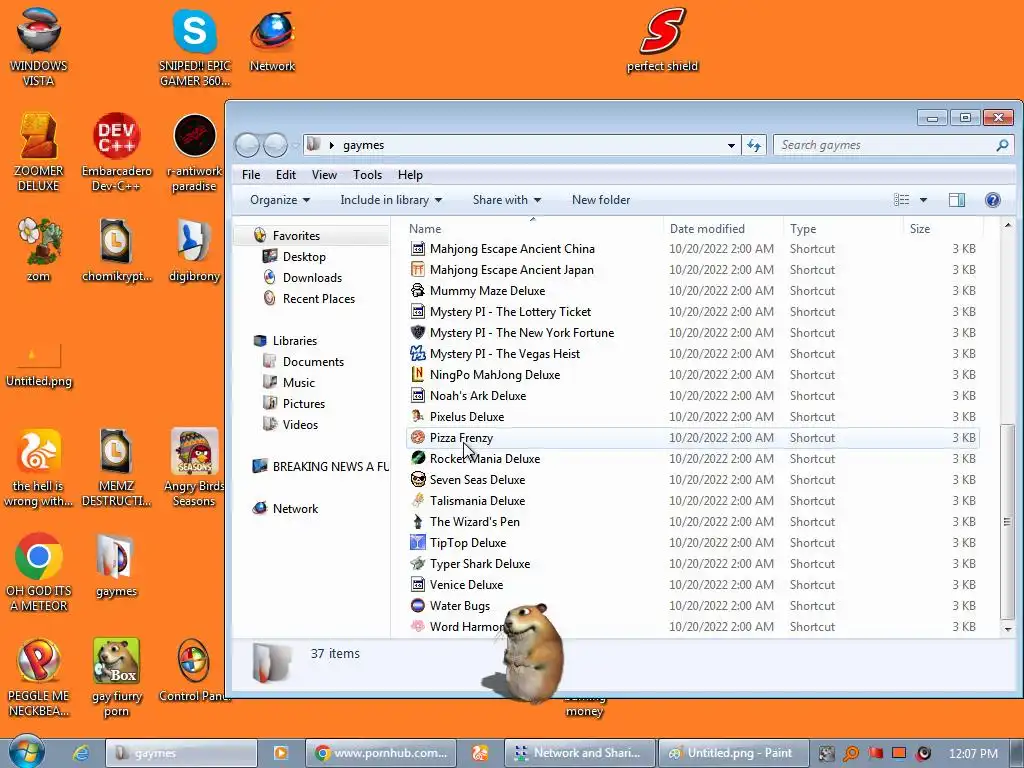
Task: Open the File menu
Action: coord(251,175)
